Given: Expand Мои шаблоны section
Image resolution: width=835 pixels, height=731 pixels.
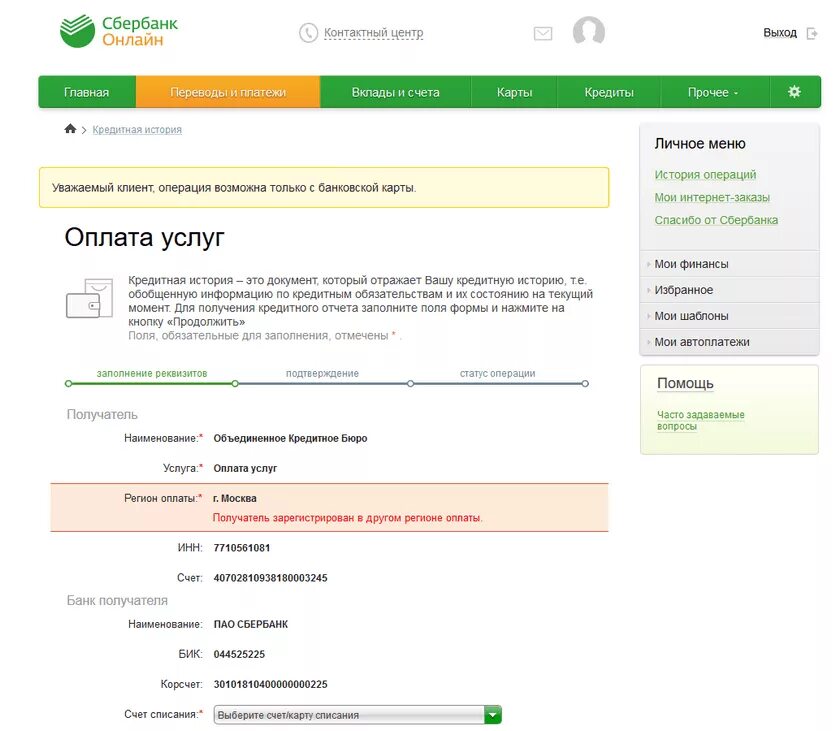Looking at the screenshot, I should [x=729, y=316].
